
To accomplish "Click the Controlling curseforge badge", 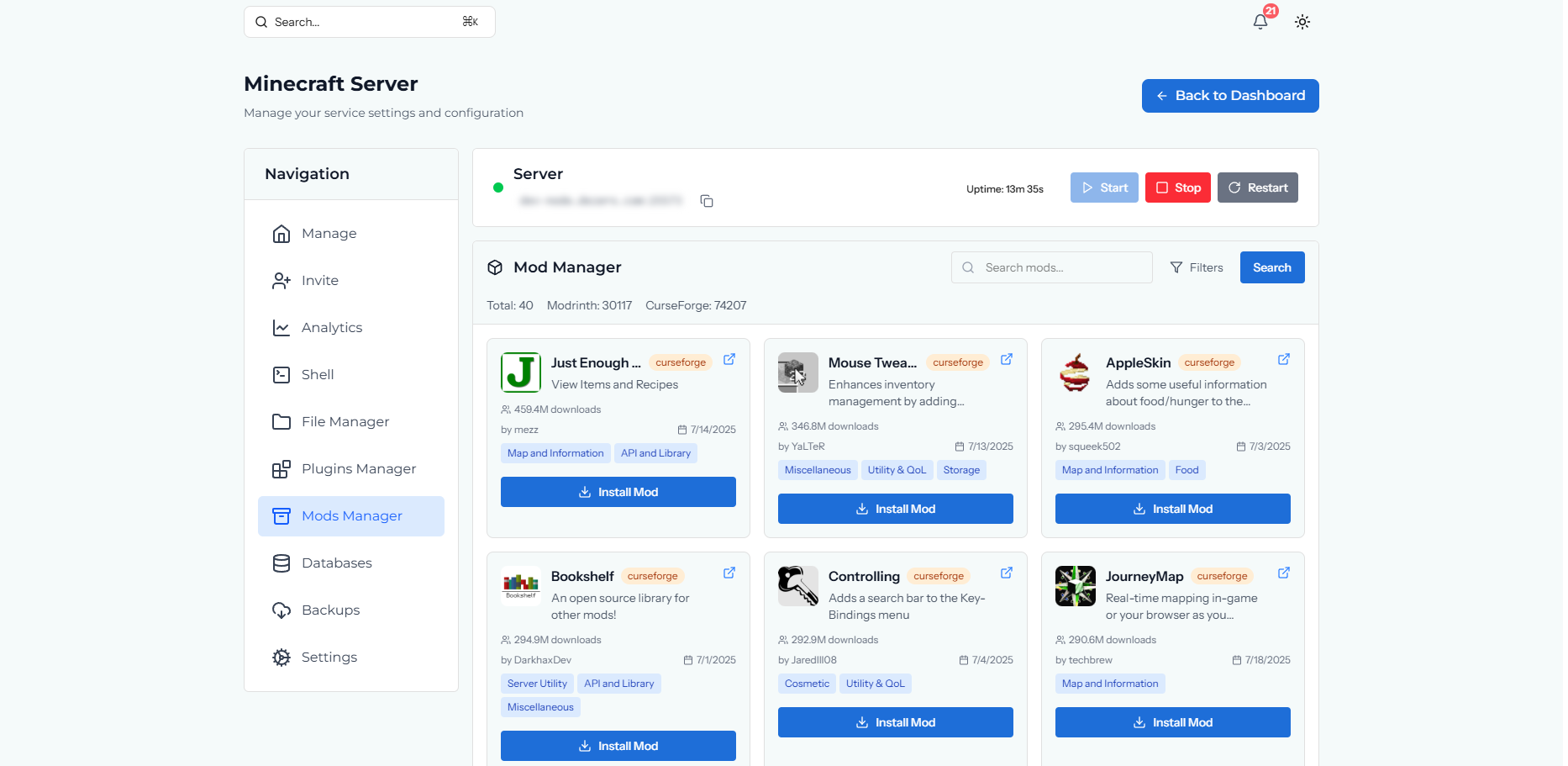I will tap(939, 576).
